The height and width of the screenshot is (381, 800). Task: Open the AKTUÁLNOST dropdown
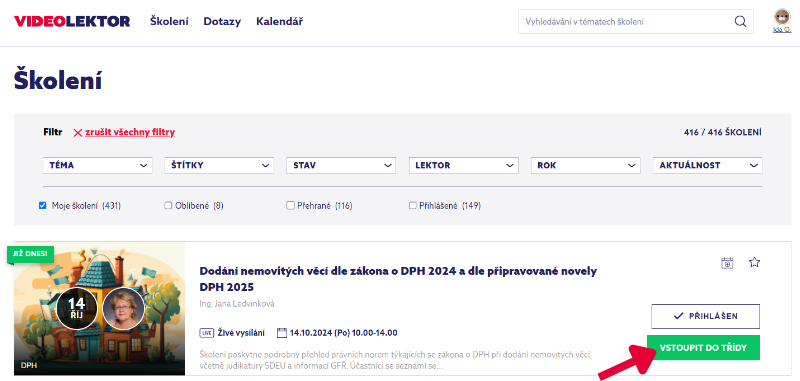pyautogui.click(x=708, y=165)
